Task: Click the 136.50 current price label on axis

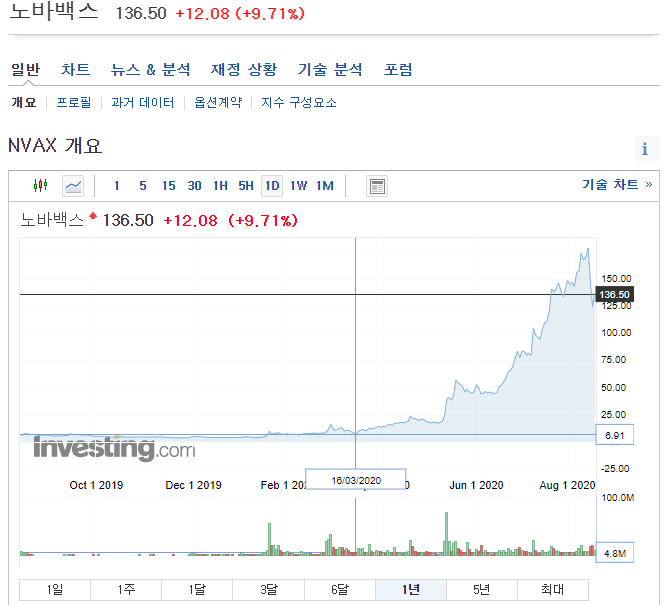Action: click(x=615, y=294)
